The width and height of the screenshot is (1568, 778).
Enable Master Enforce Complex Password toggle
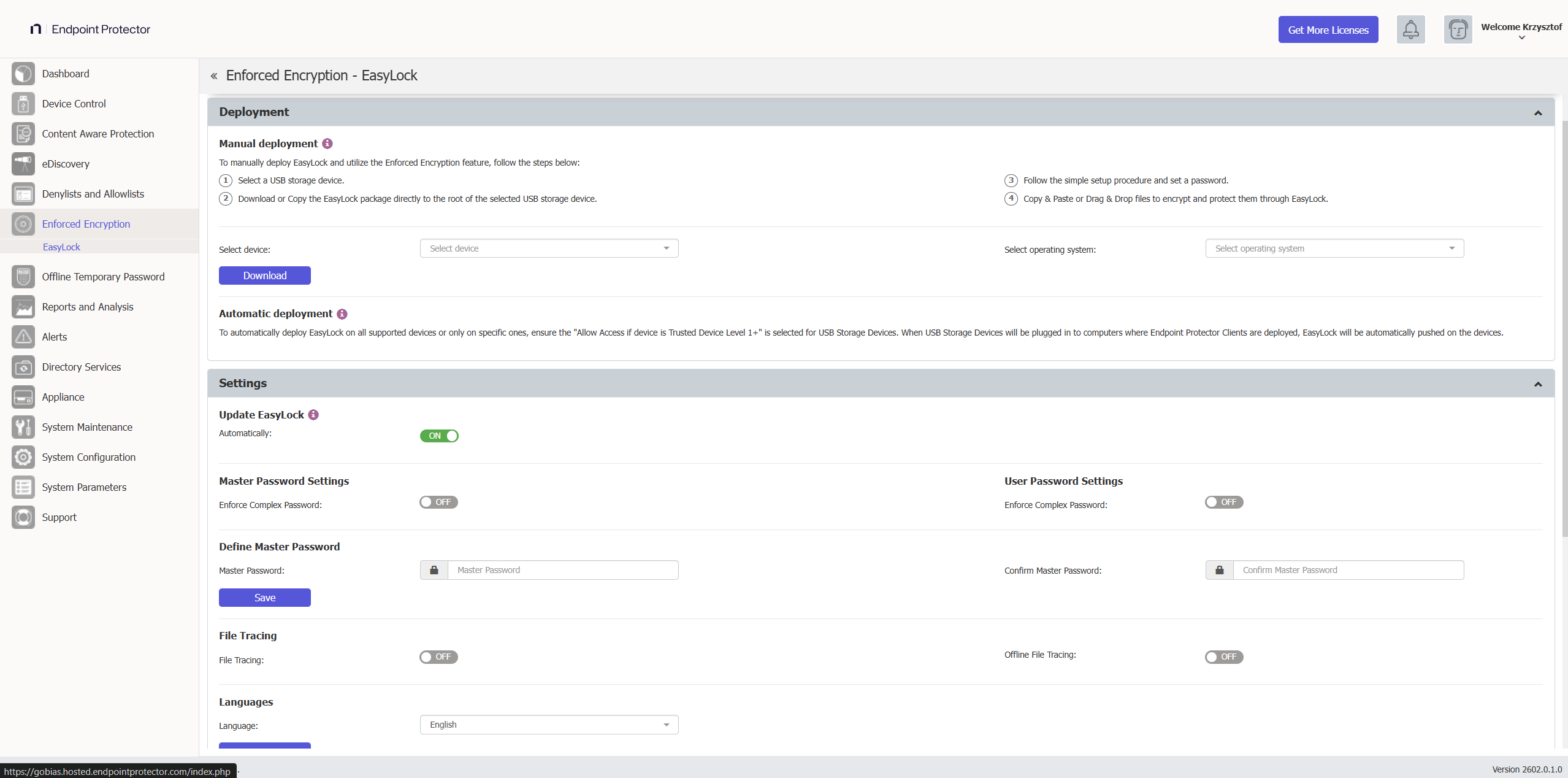[x=439, y=502]
